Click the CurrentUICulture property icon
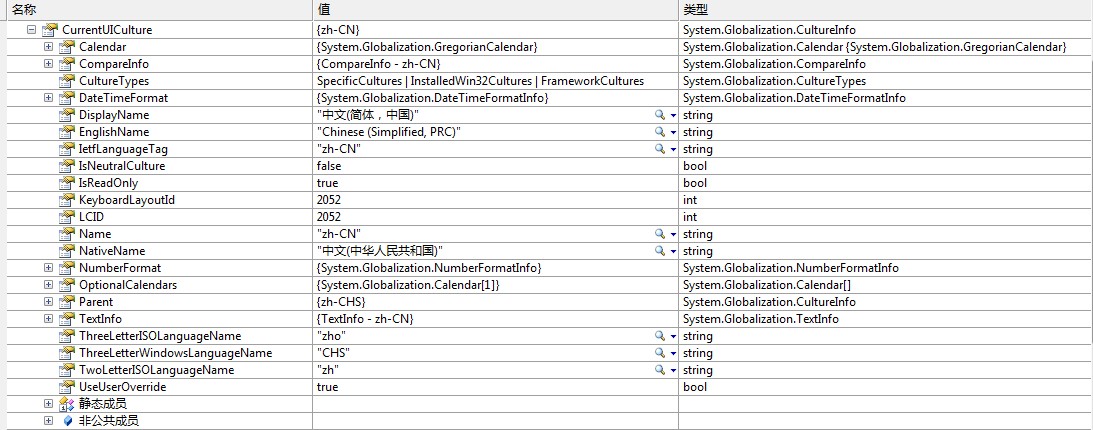Image resolution: width=1093 pixels, height=430 pixels. [49, 30]
